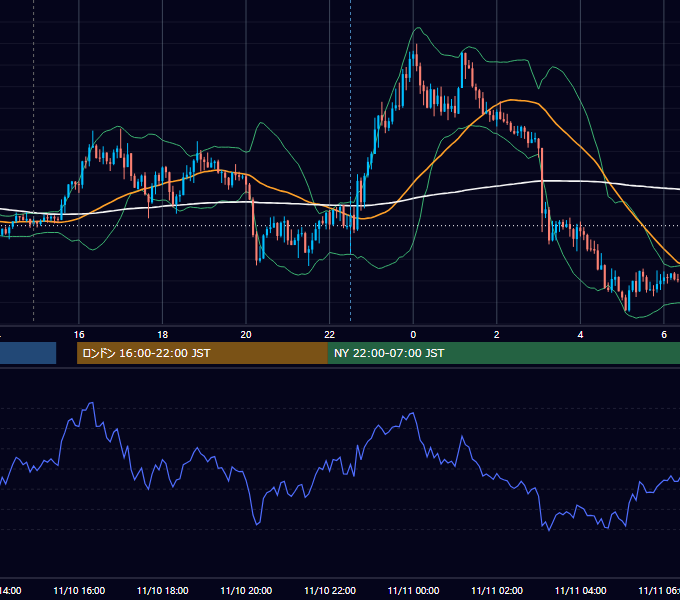The height and width of the screenshot is (600, 680).
Task: Click the 4 hour label on upper chart axis
Action: [580, 335]
